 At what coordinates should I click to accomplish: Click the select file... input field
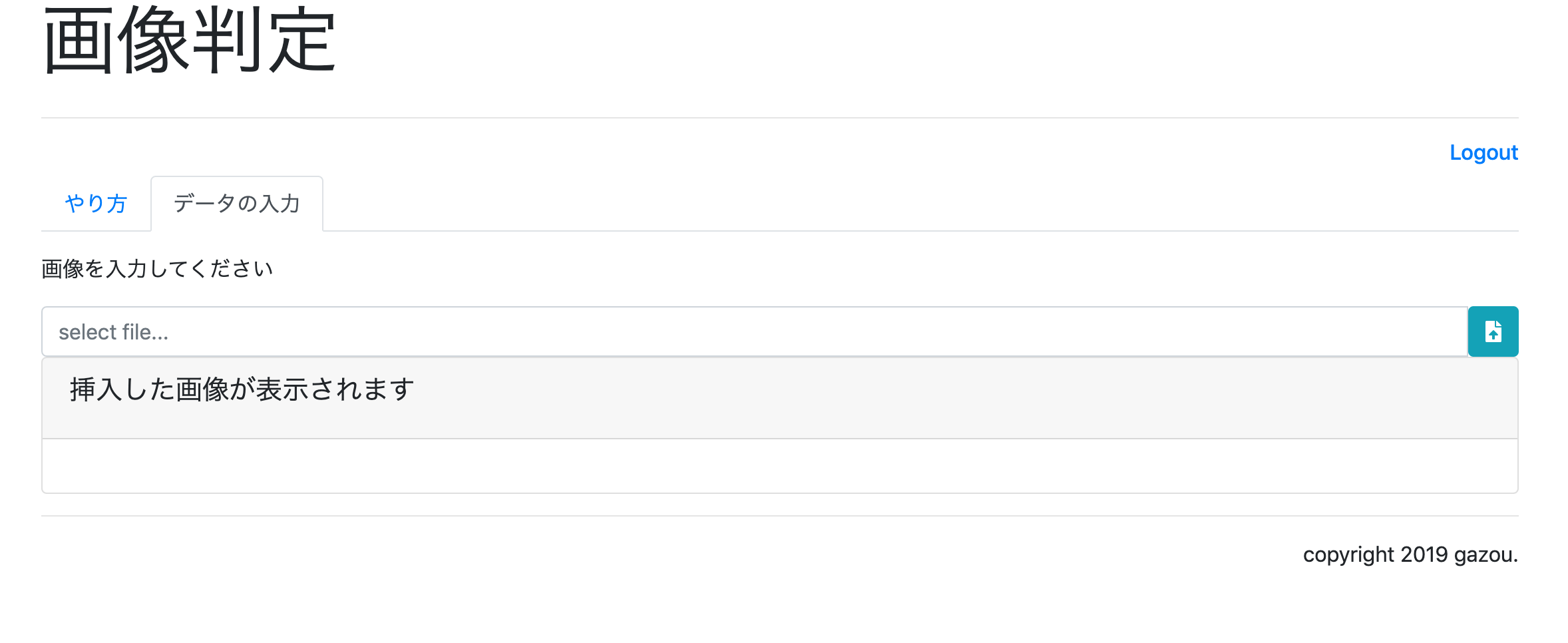point(755,331)
